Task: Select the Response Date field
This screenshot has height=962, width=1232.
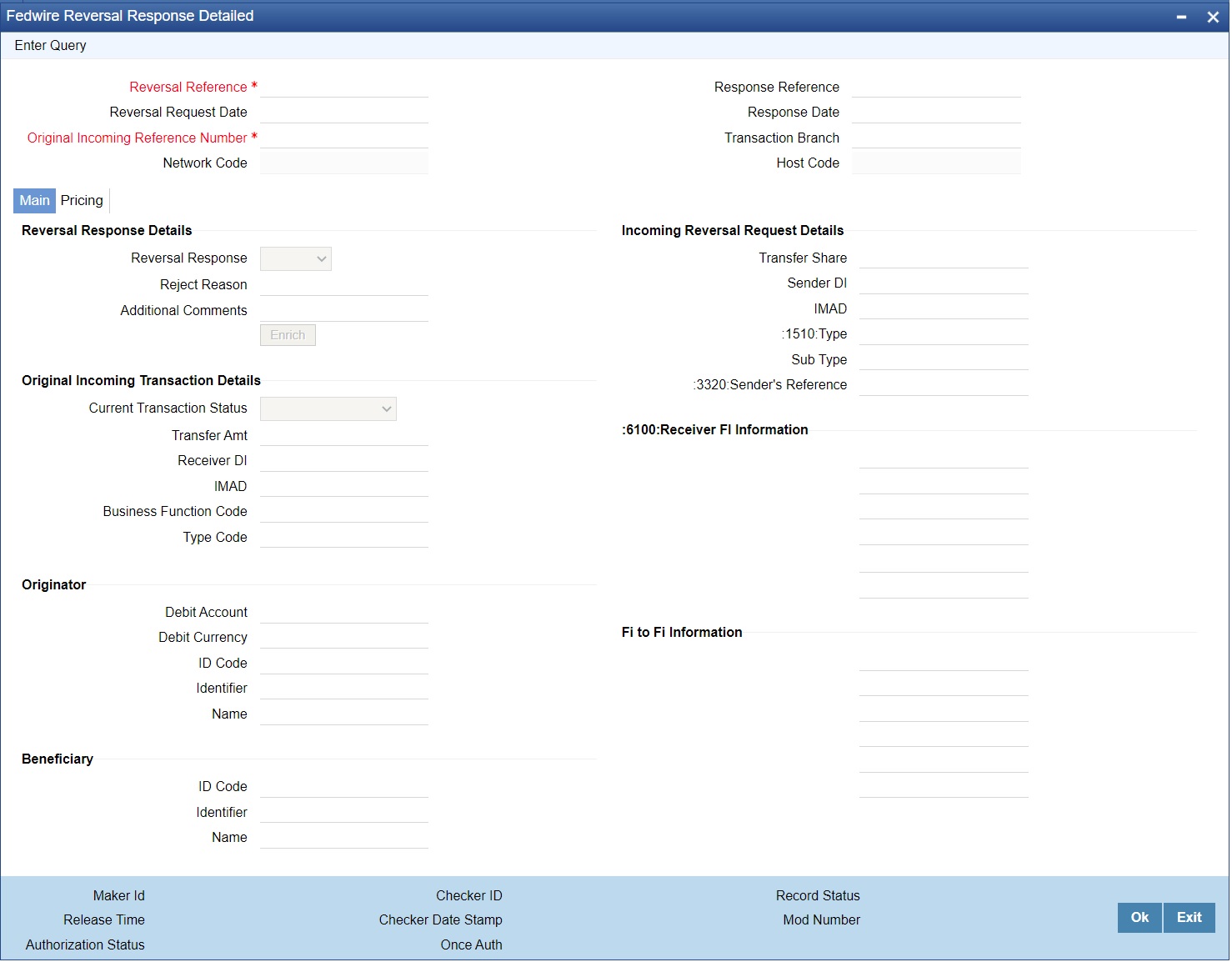Action: click(936, 113)
